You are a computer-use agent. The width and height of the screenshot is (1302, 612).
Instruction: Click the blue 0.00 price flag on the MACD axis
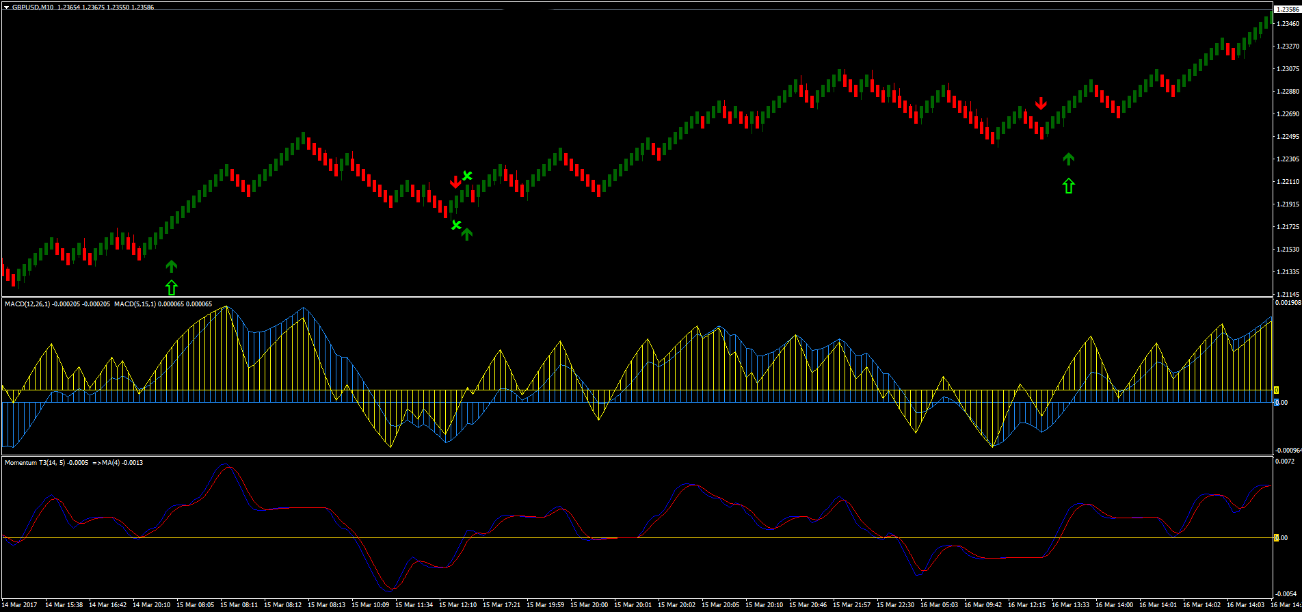tap(1279, 402)
